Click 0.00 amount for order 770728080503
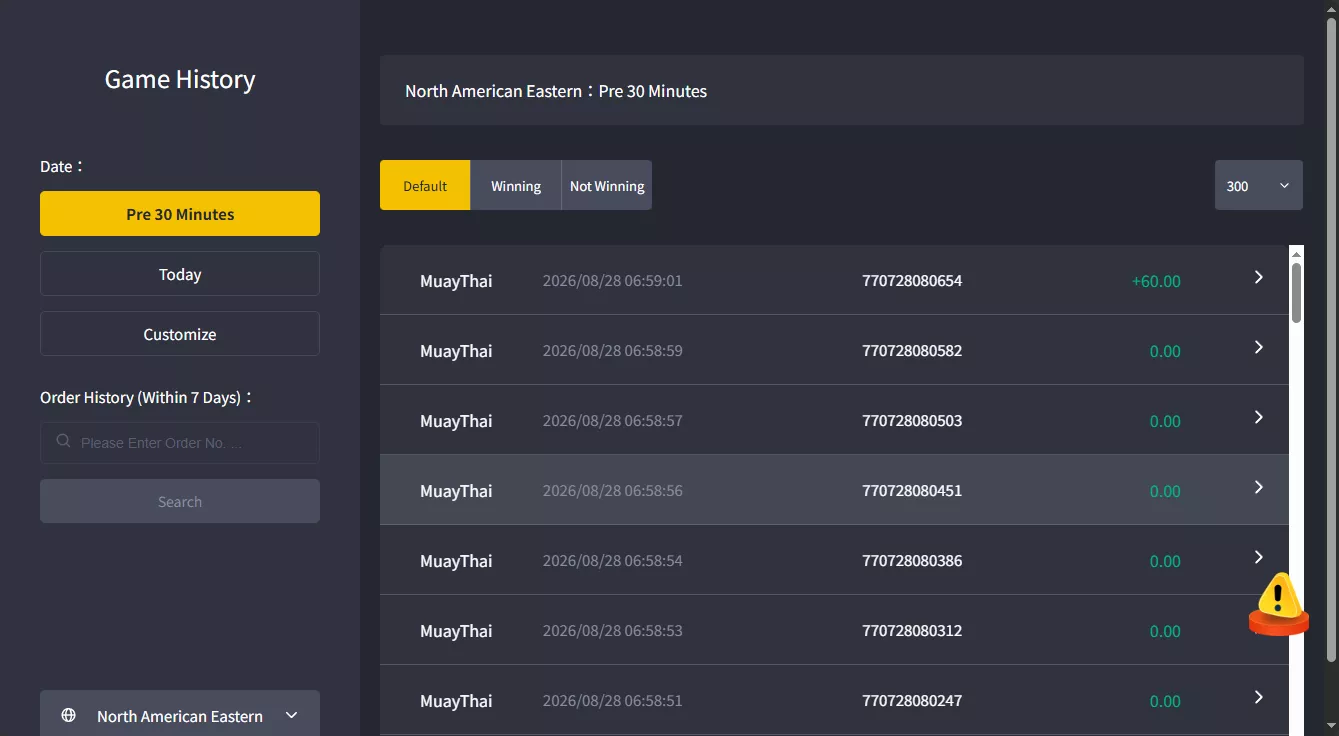Viewport: 1339px width, 736px height. [1165, 421]
